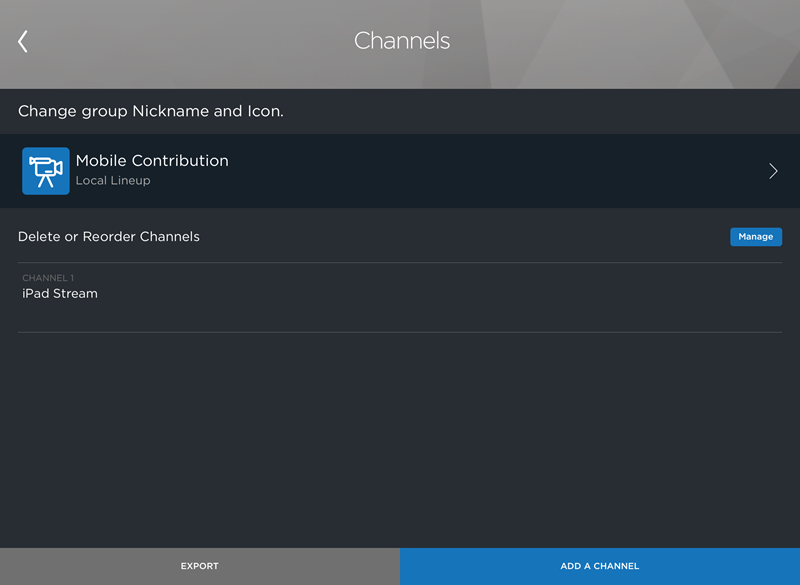Tap the Mobile Contribution group name

(x=152, y=160)
